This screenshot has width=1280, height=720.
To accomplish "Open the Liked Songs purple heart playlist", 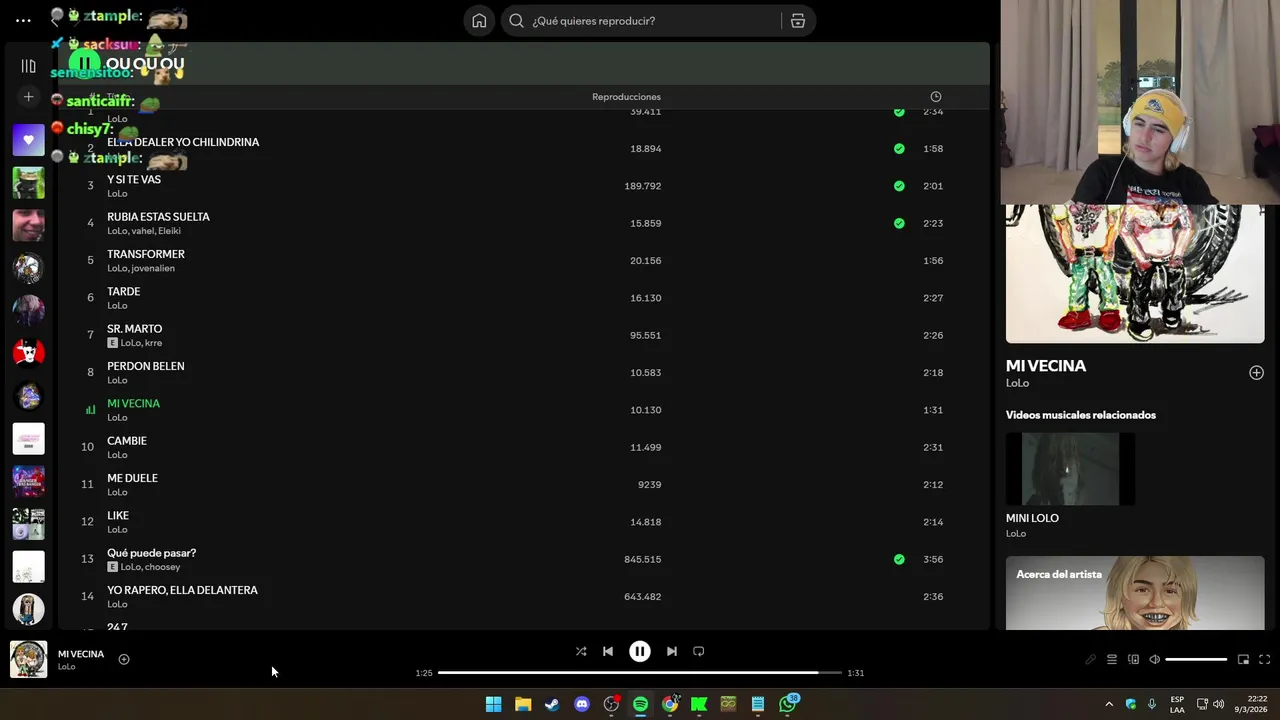I will [x=28, y=140].
